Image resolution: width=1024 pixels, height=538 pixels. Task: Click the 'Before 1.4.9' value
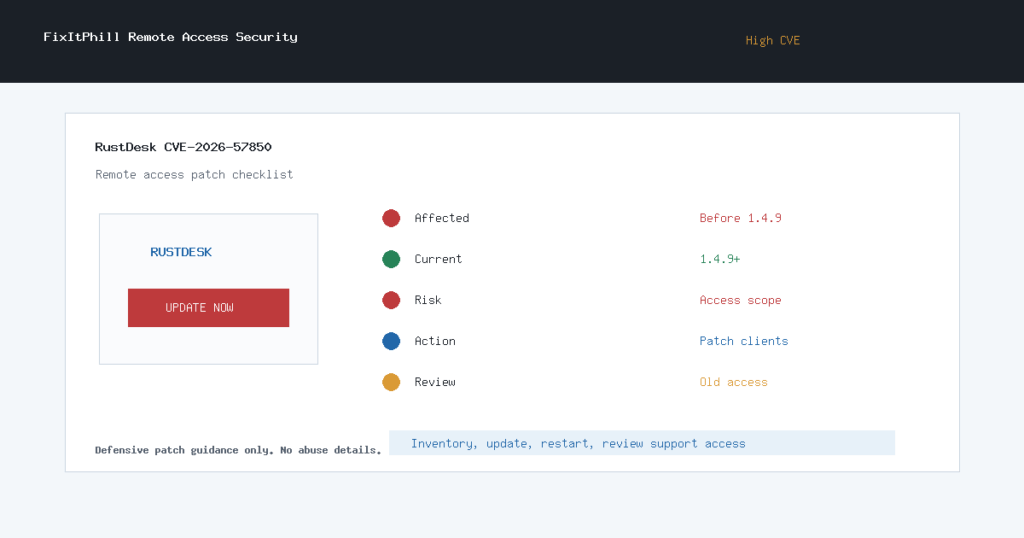point(741,218)
